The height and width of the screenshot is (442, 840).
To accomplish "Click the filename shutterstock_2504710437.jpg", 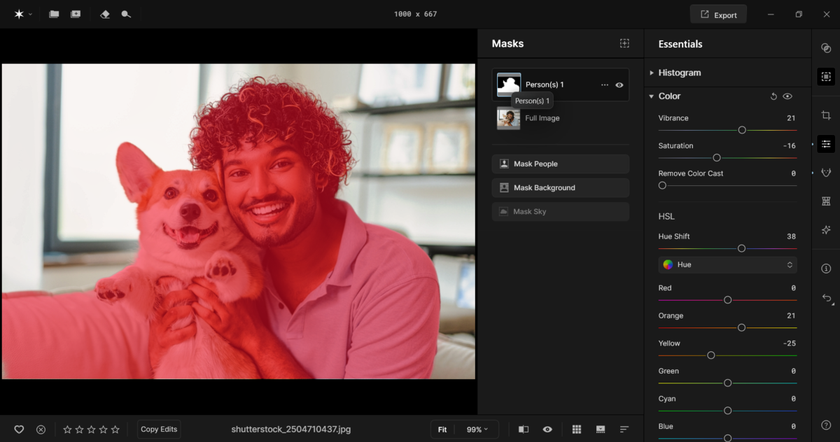I will [x=291, y=429].
